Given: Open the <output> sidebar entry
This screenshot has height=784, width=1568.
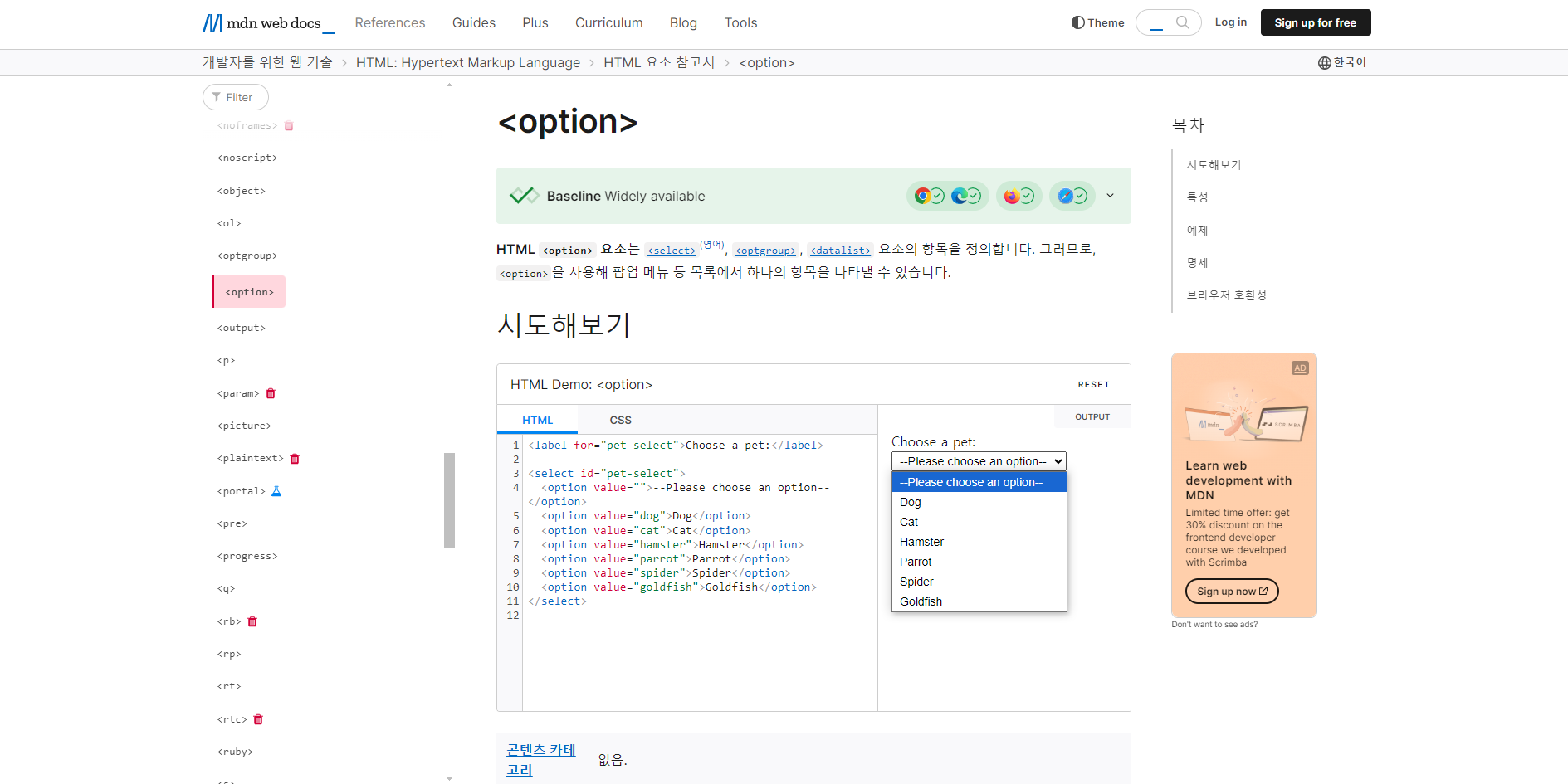Looking at the screenshot, I should click(242, 328).
